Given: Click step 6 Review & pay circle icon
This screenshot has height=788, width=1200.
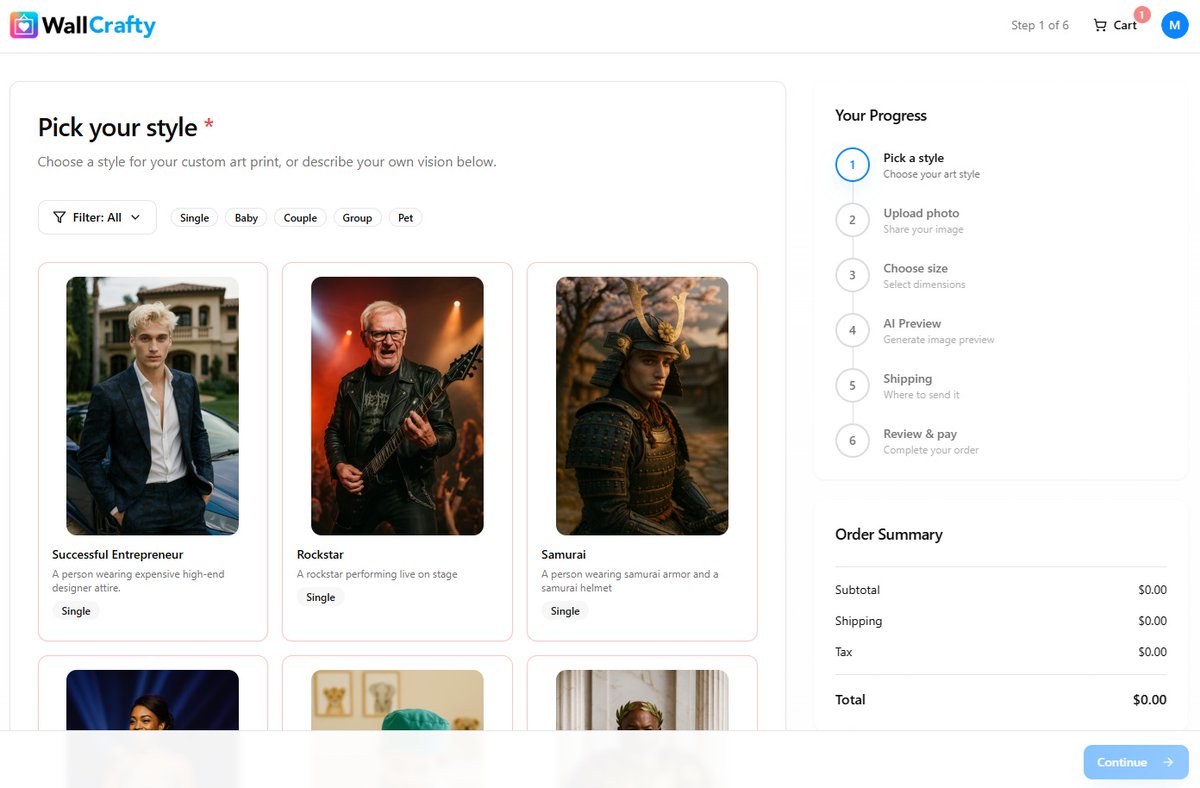Looking at the screenshot, I should 851,441.
